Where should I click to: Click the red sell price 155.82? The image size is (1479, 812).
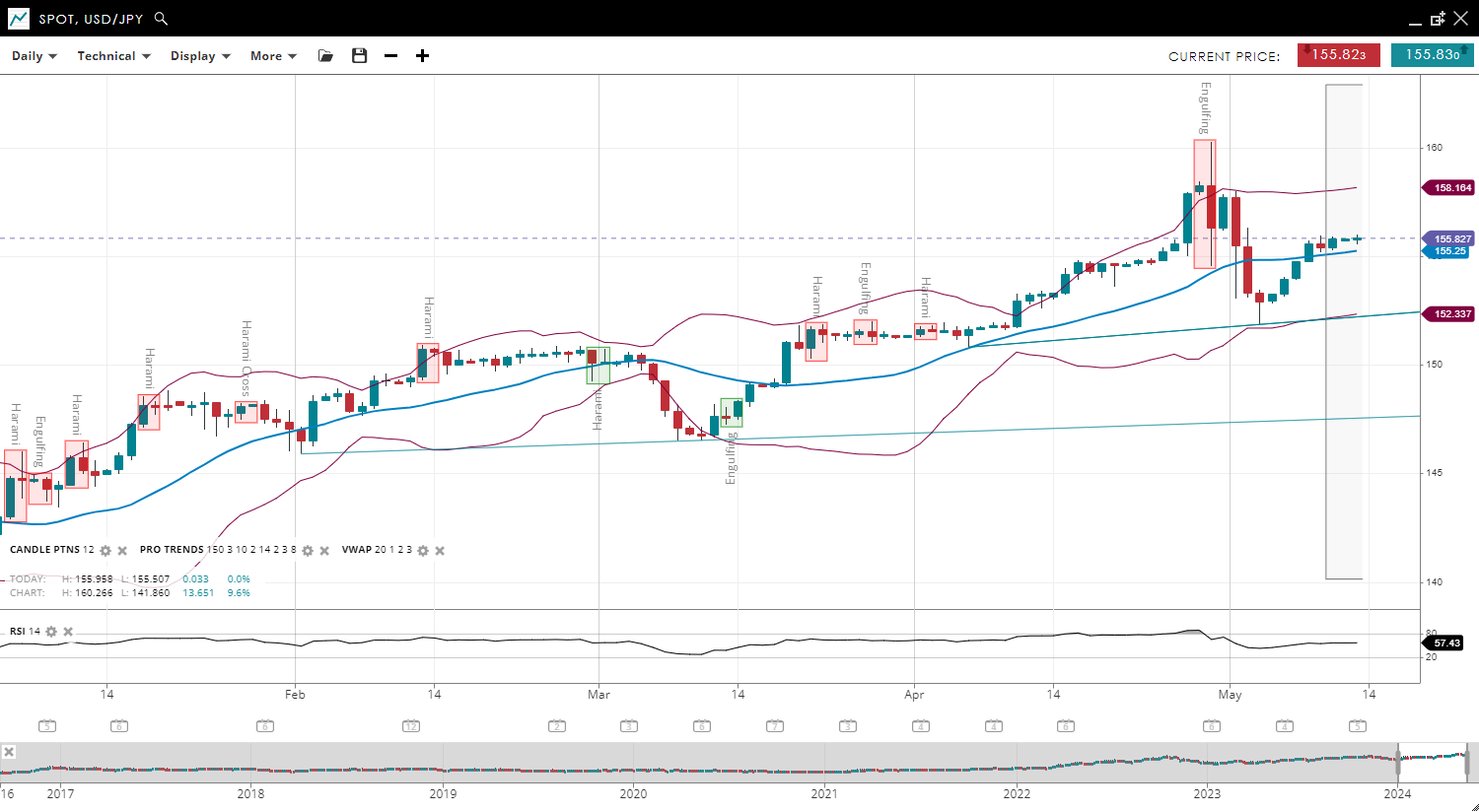(x=1338, y=55)
